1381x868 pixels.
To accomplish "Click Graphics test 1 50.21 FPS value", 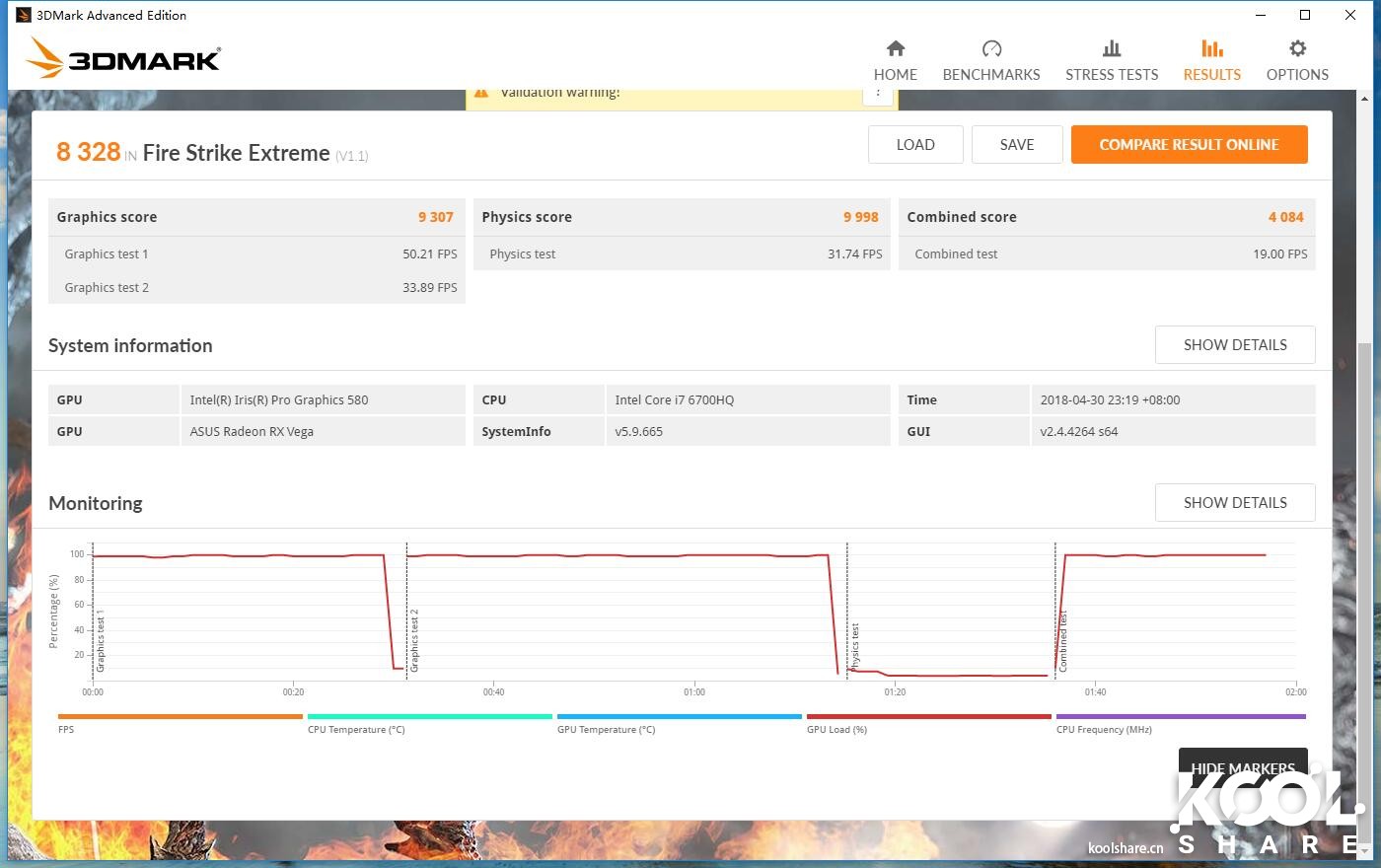I will pos(429,253).
